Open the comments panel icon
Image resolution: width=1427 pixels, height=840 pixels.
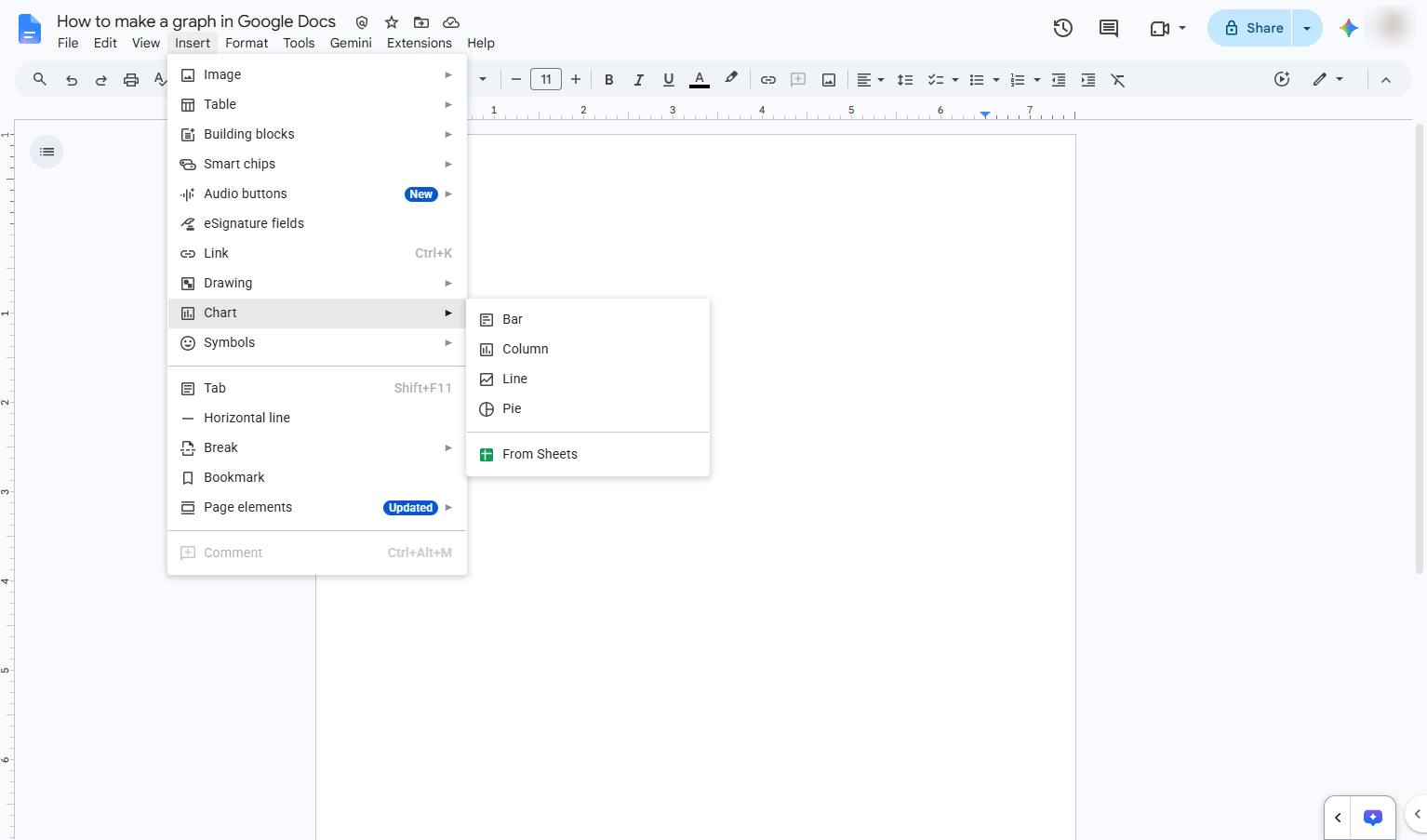pos(1109,28)
